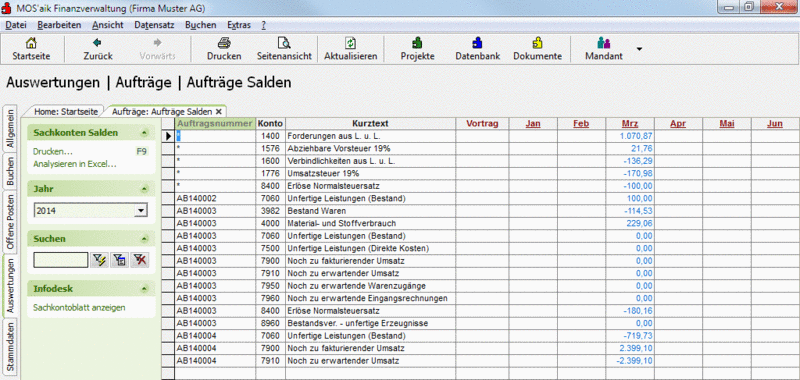Screen dimensions: 800x380
Task: Expand the Mandant dropdown arrow
Action: pos(639,49)
